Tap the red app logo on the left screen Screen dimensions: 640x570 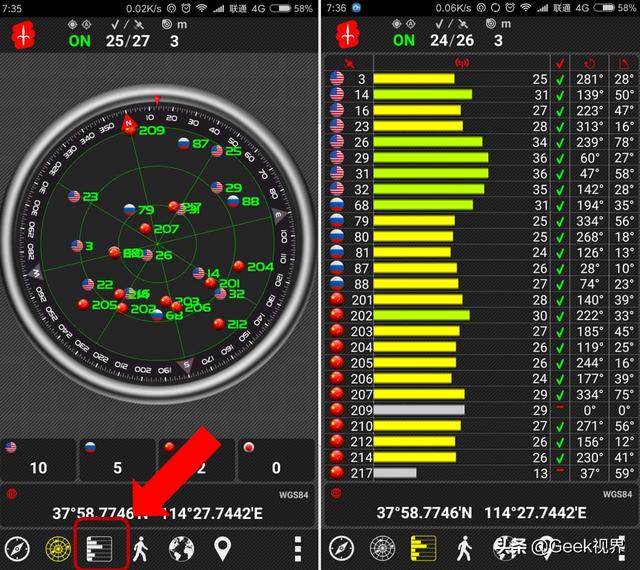23,36
